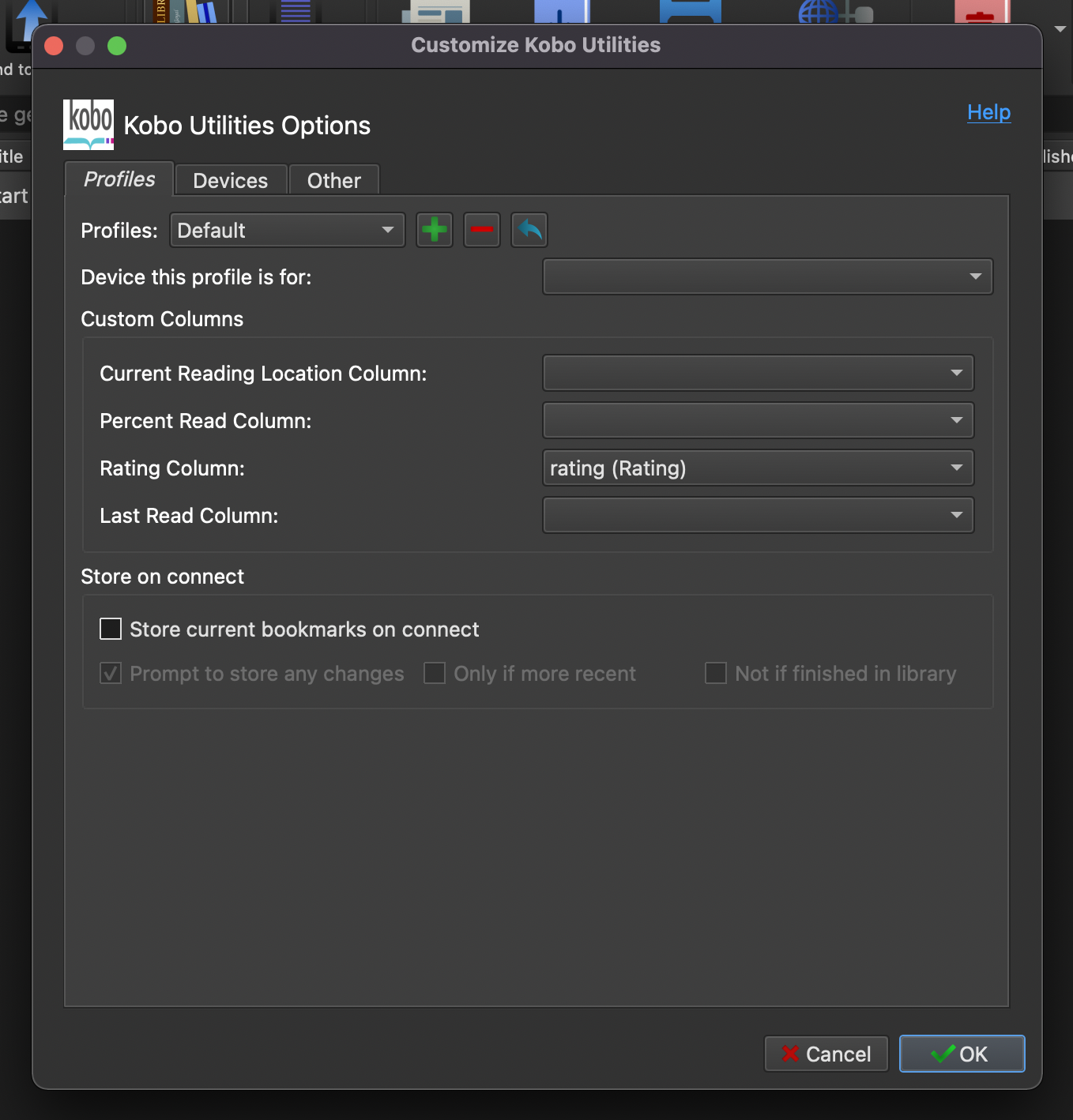Remove the profile with red minus
The image size is (1073, 1120).
tap(482, 230)
